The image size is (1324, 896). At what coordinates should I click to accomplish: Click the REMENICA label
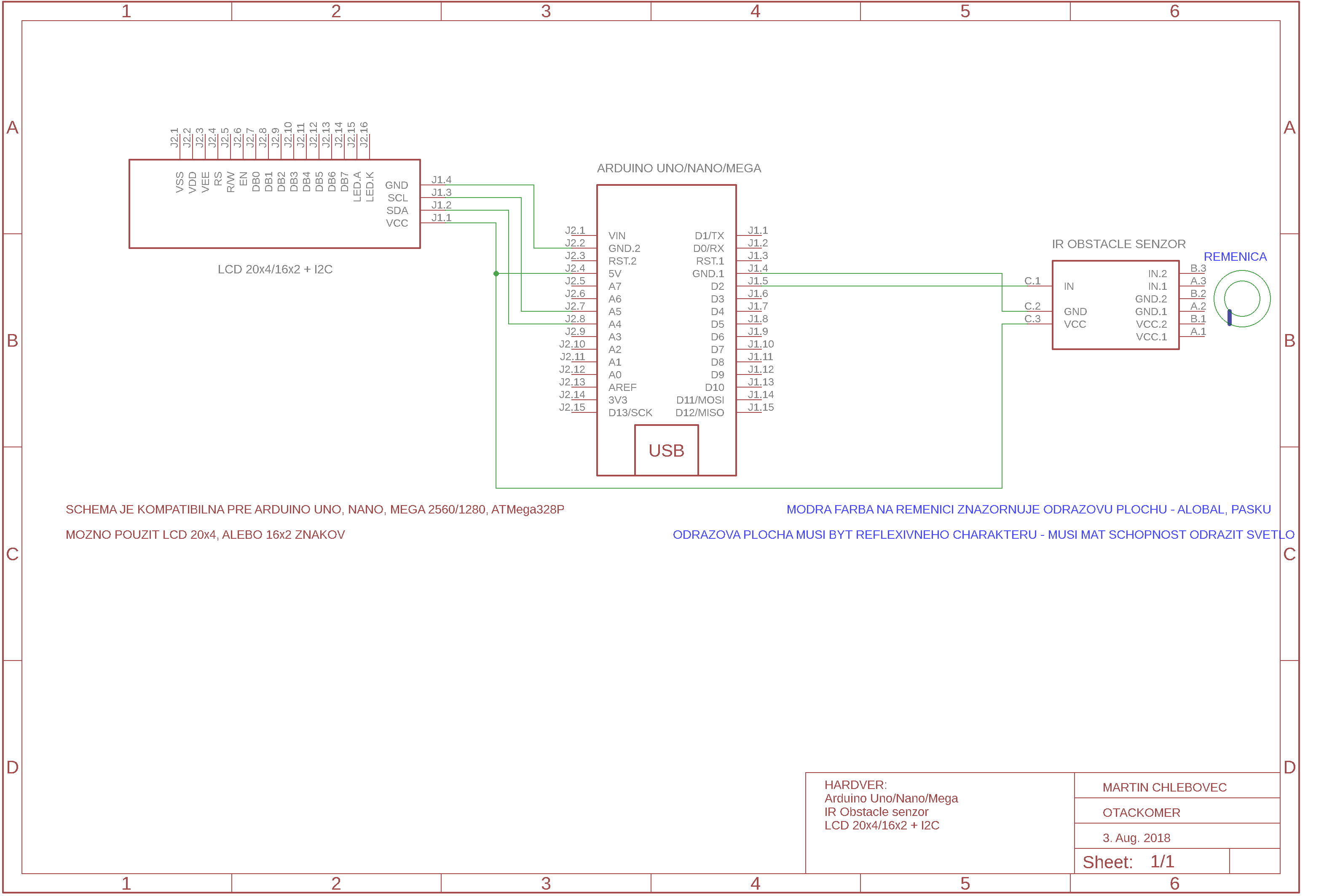[x=1235, y=256]
